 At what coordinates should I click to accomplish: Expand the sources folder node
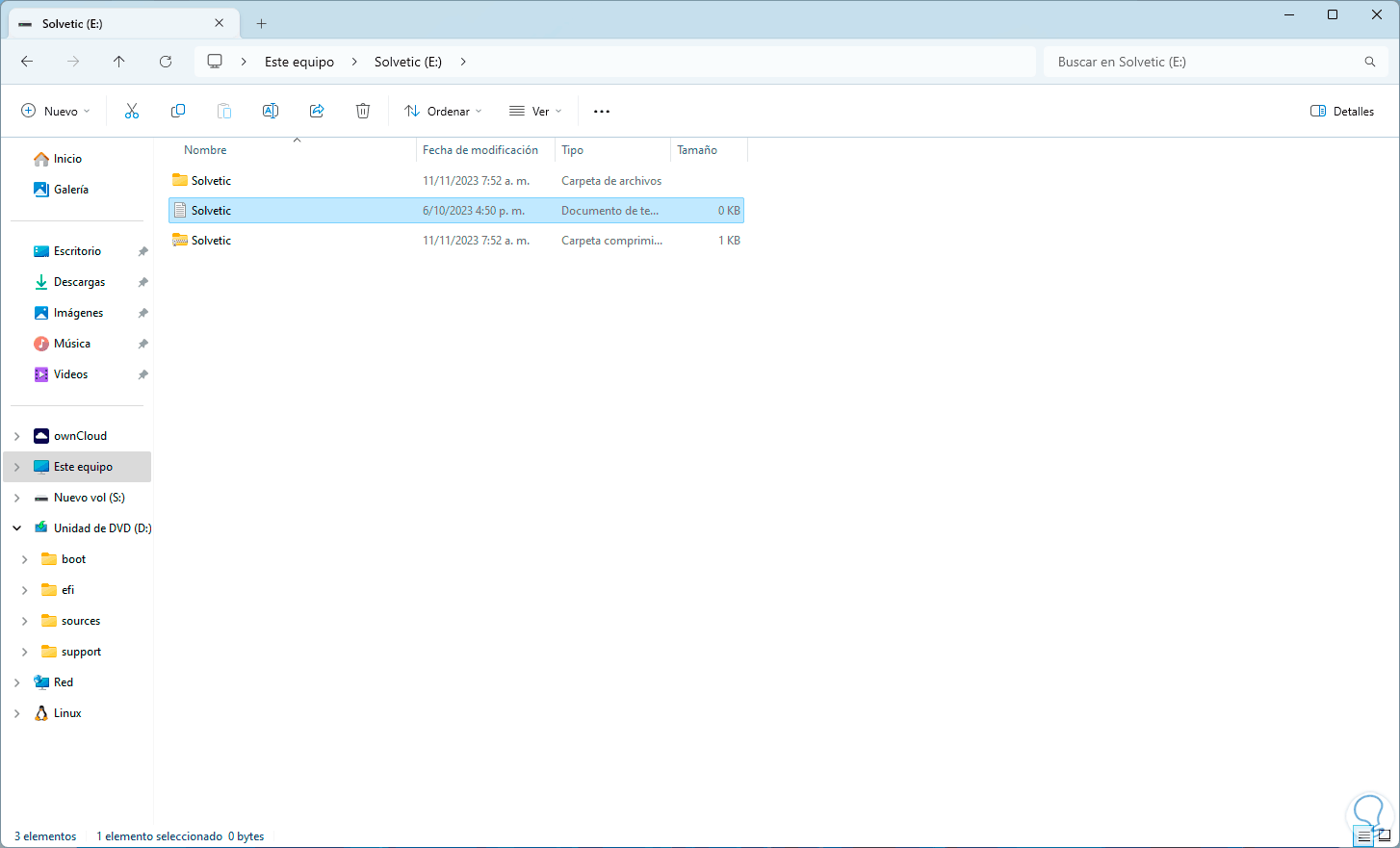25,621
